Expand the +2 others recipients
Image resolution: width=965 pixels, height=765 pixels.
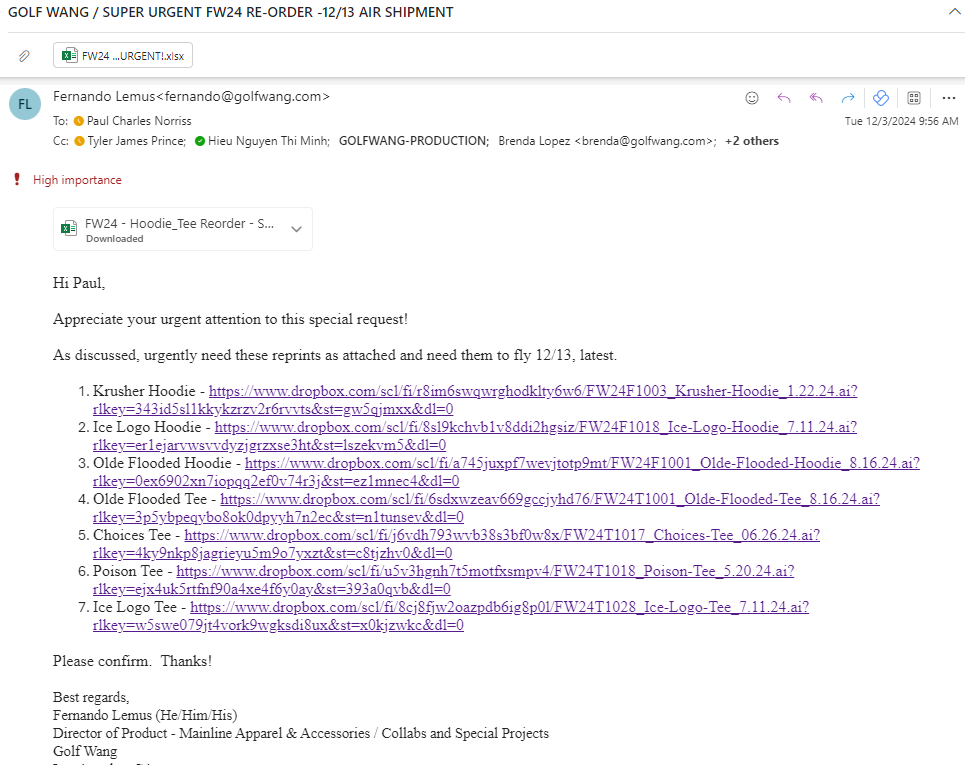[751, 141]
